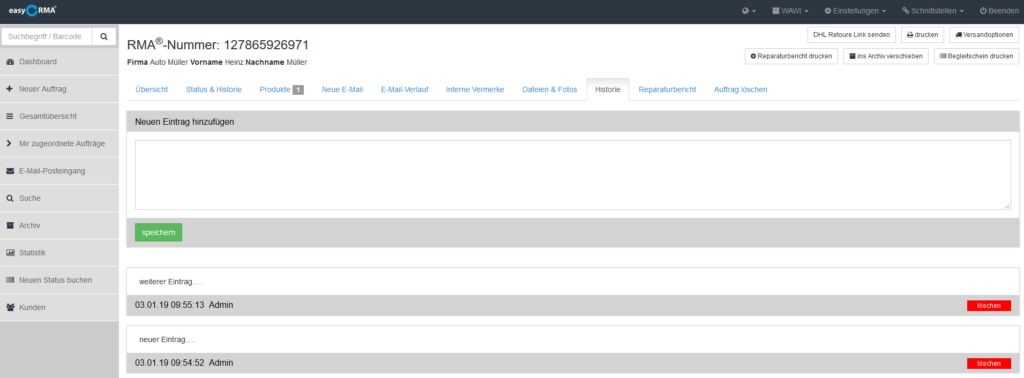Delete the 'weiterer Eintrag' entry
This screenshot has width=1024, height=378.
[x=988, y=306]
